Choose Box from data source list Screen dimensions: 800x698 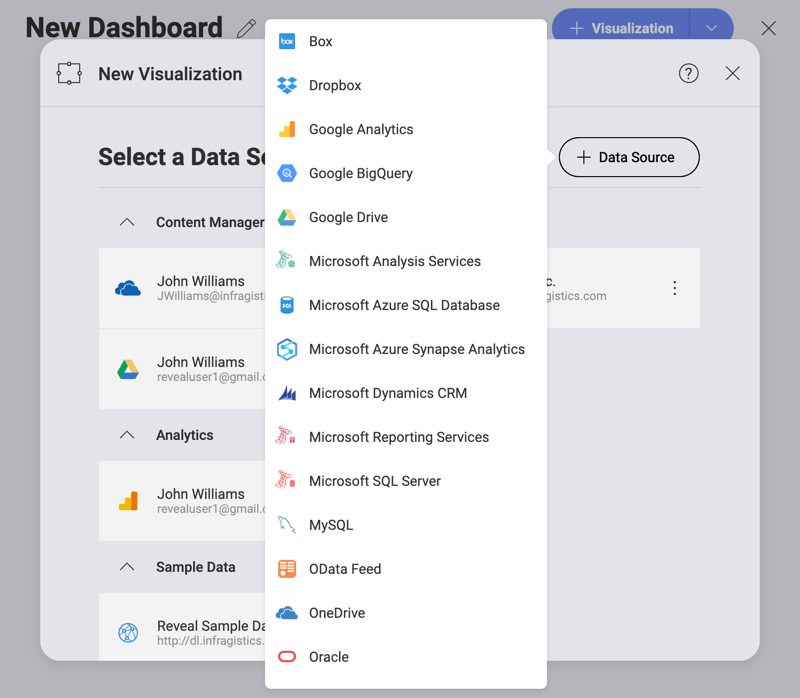click(406, 41)
